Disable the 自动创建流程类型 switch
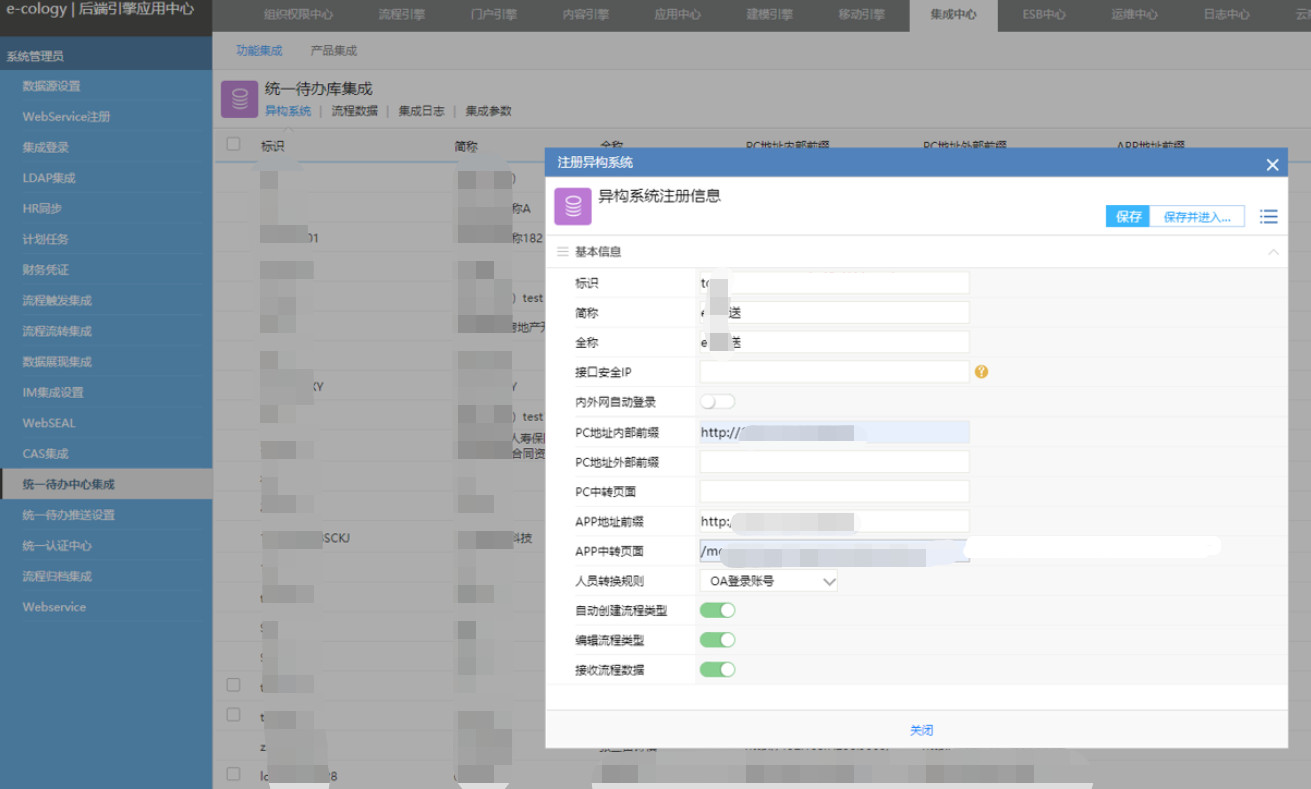Image resolution: width=1311 pixels, height=789 pixels. click(x=717, y=610)
